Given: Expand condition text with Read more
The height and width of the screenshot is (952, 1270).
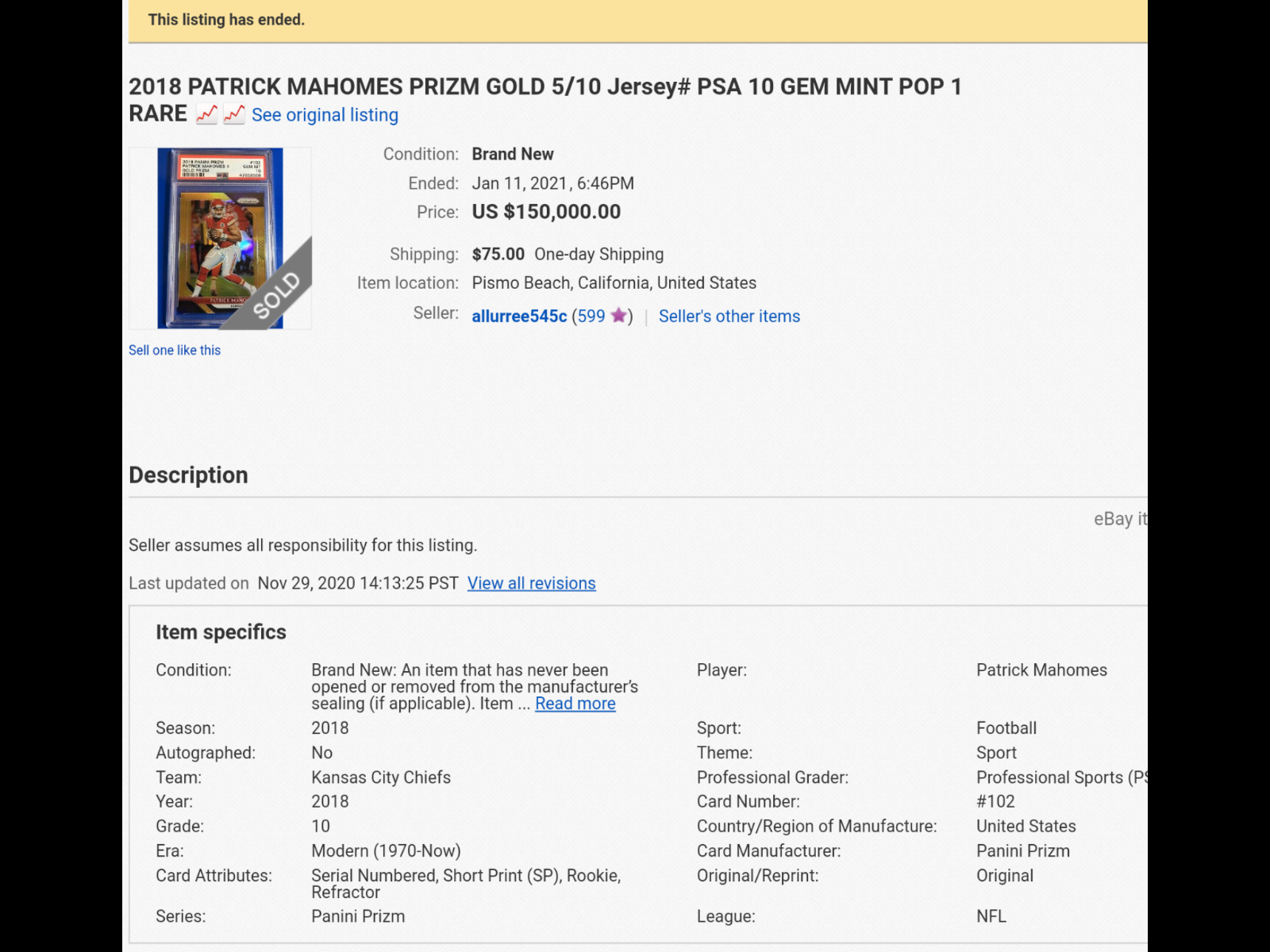Looking at the screenshot, I should [x=575, y=704].
